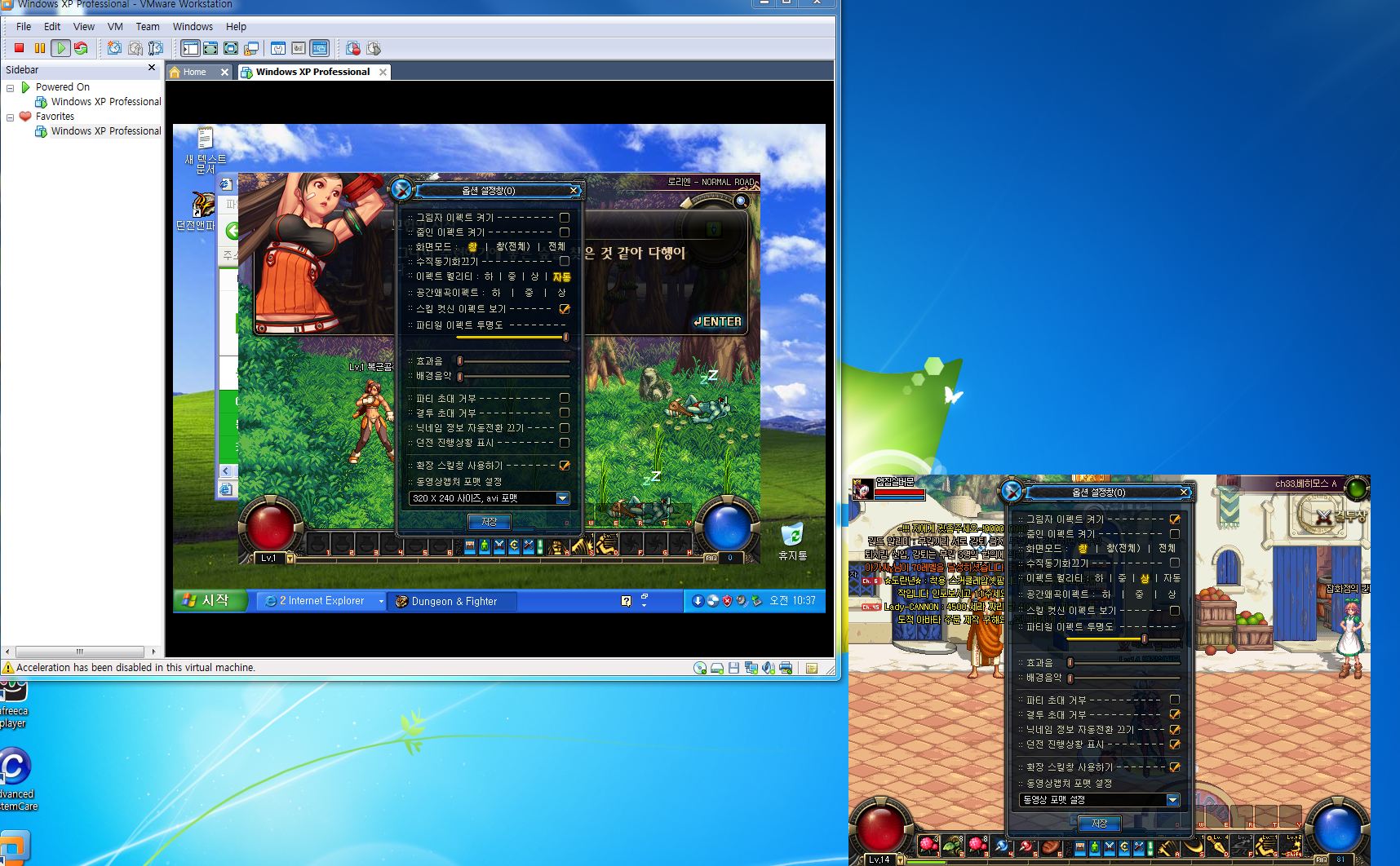Screen dimensions: 1400x866
Task: Open the Team menu
Action: 148,26
